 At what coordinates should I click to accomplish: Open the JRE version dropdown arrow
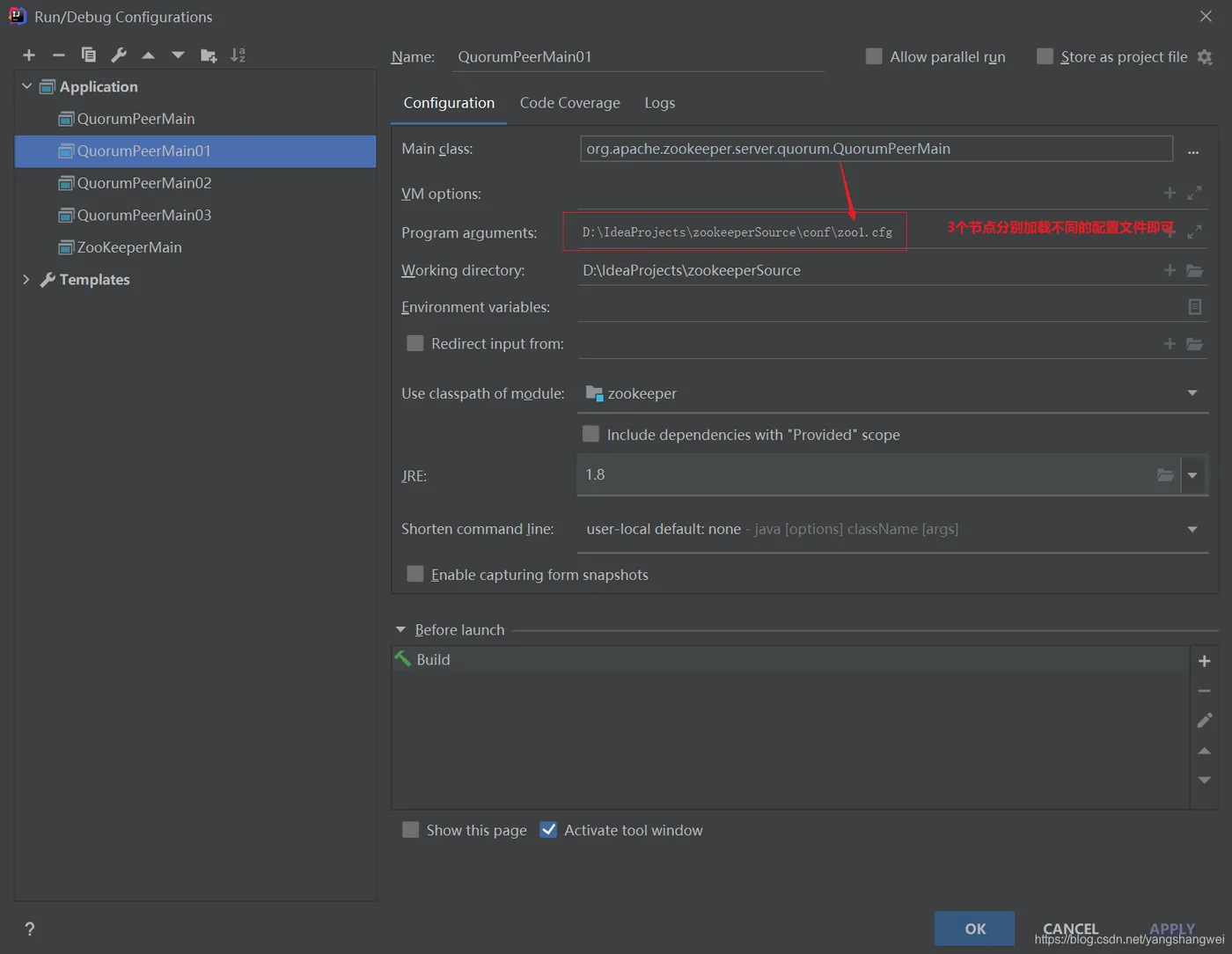tap(1192, 475)
